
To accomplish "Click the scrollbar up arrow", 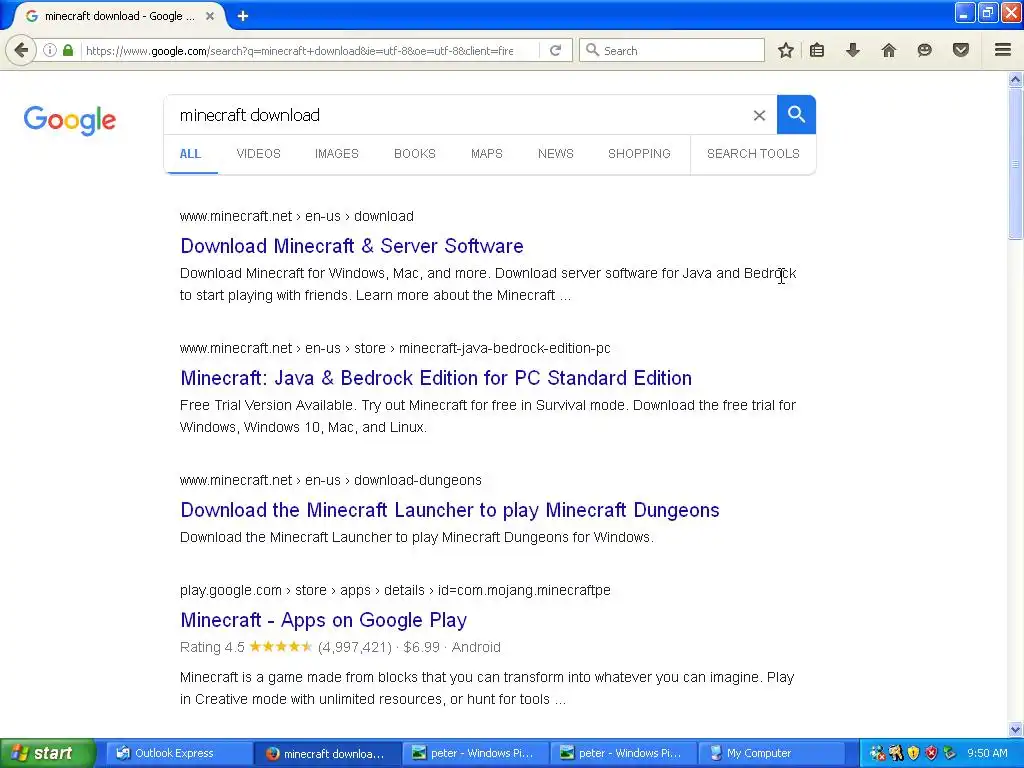I will tap(1015, 80).
